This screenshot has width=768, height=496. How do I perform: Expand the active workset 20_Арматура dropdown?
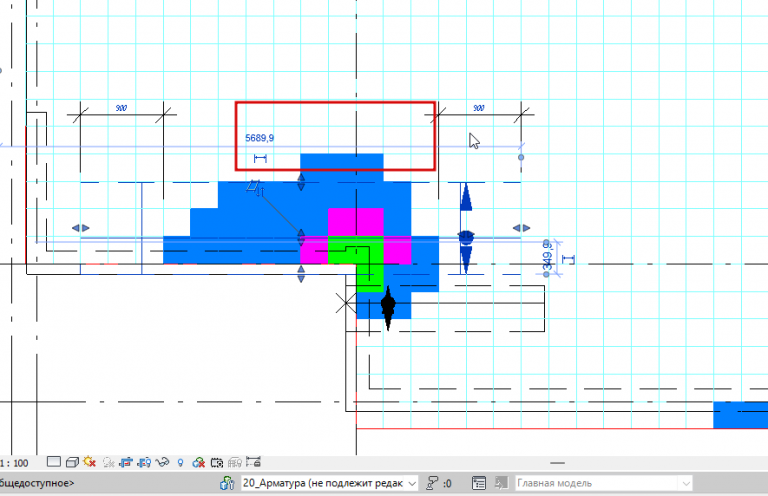click(330, 483)
